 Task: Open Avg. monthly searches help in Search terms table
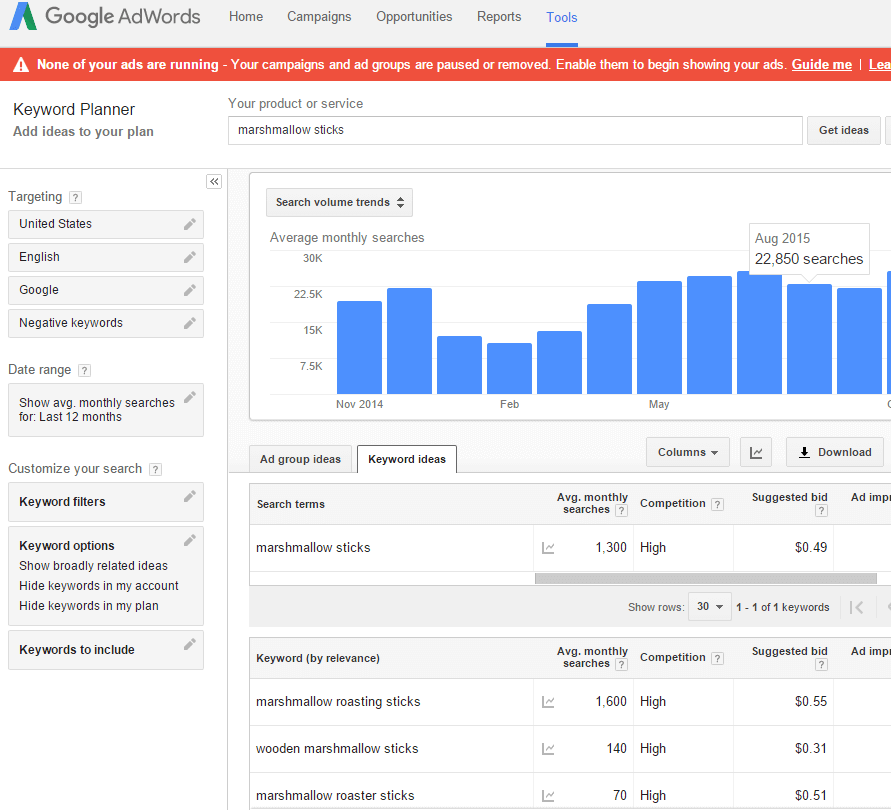(622, 510)
